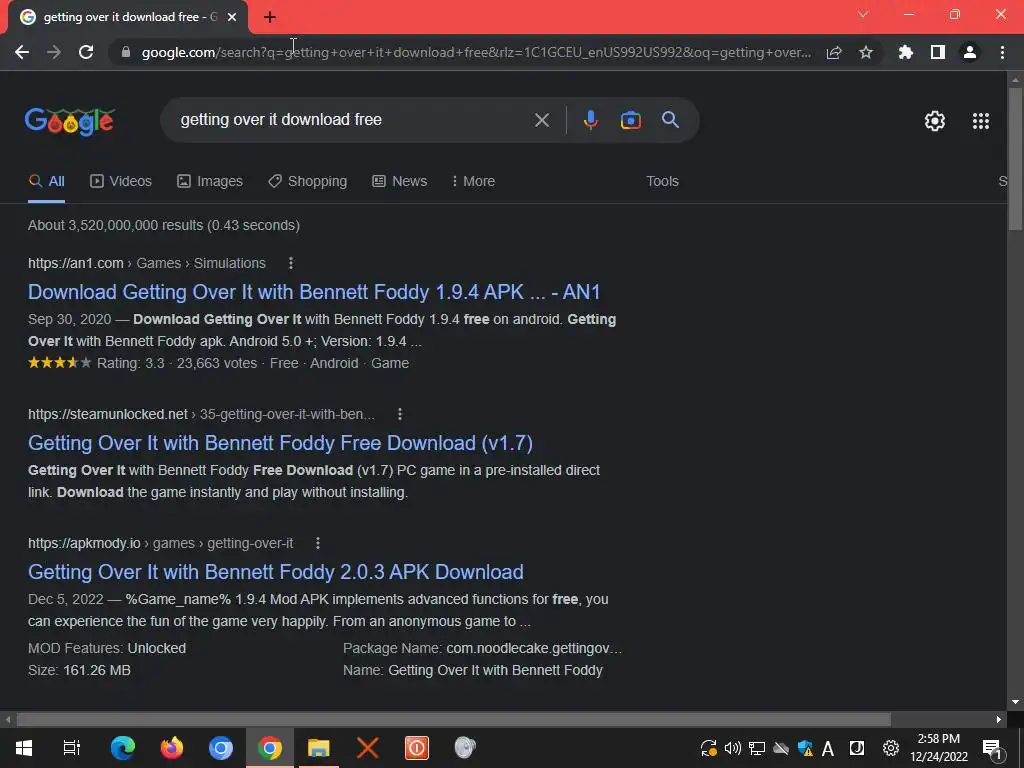Reload the current page
Screen dimensions: 1024x768
(86, 52)
